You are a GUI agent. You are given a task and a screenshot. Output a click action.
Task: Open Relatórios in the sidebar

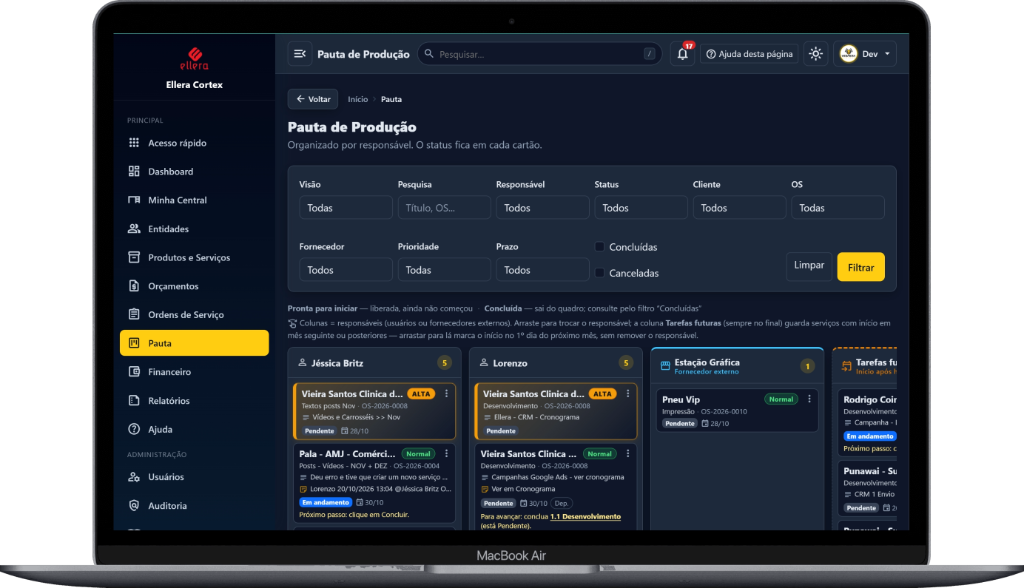194,400
